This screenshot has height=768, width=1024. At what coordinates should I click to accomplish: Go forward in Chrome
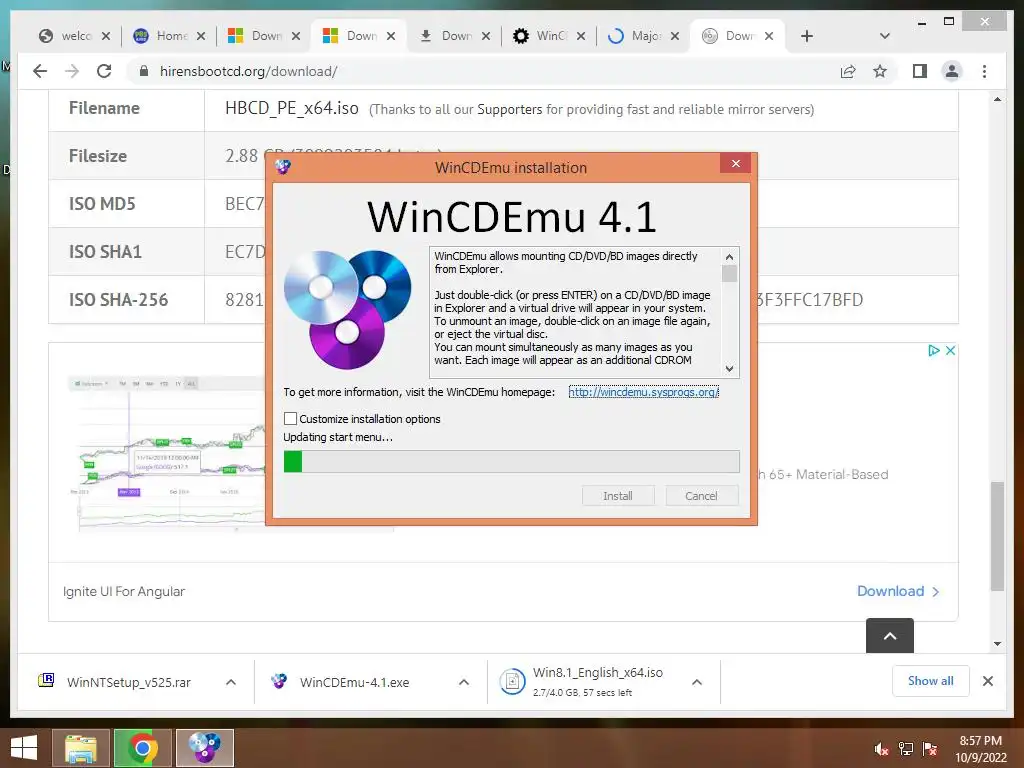[x=72, y=71]
